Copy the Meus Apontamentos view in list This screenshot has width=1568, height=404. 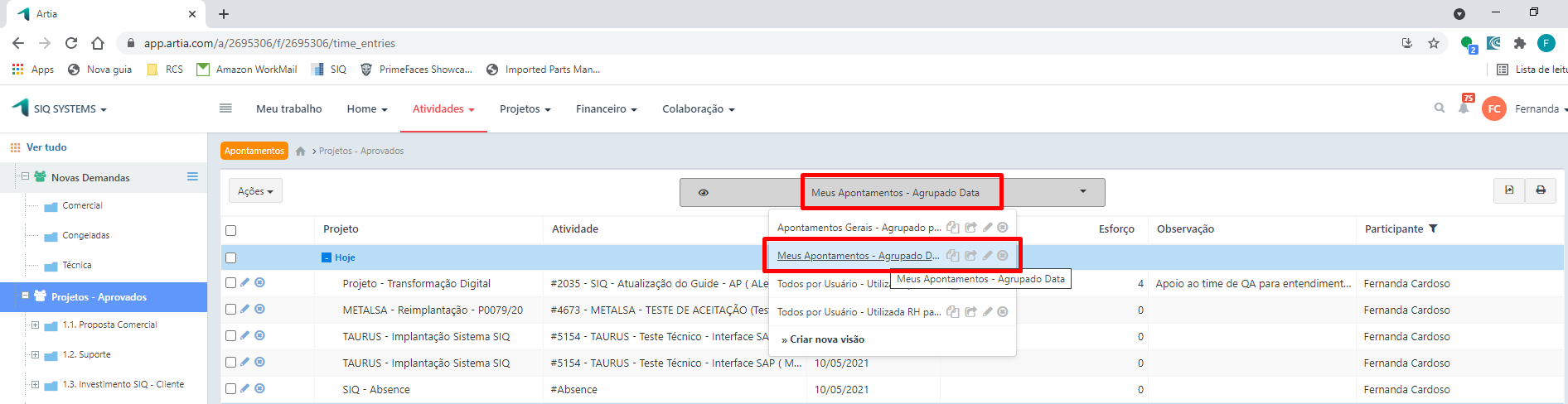pyautogui.click(x=953, y=256)
